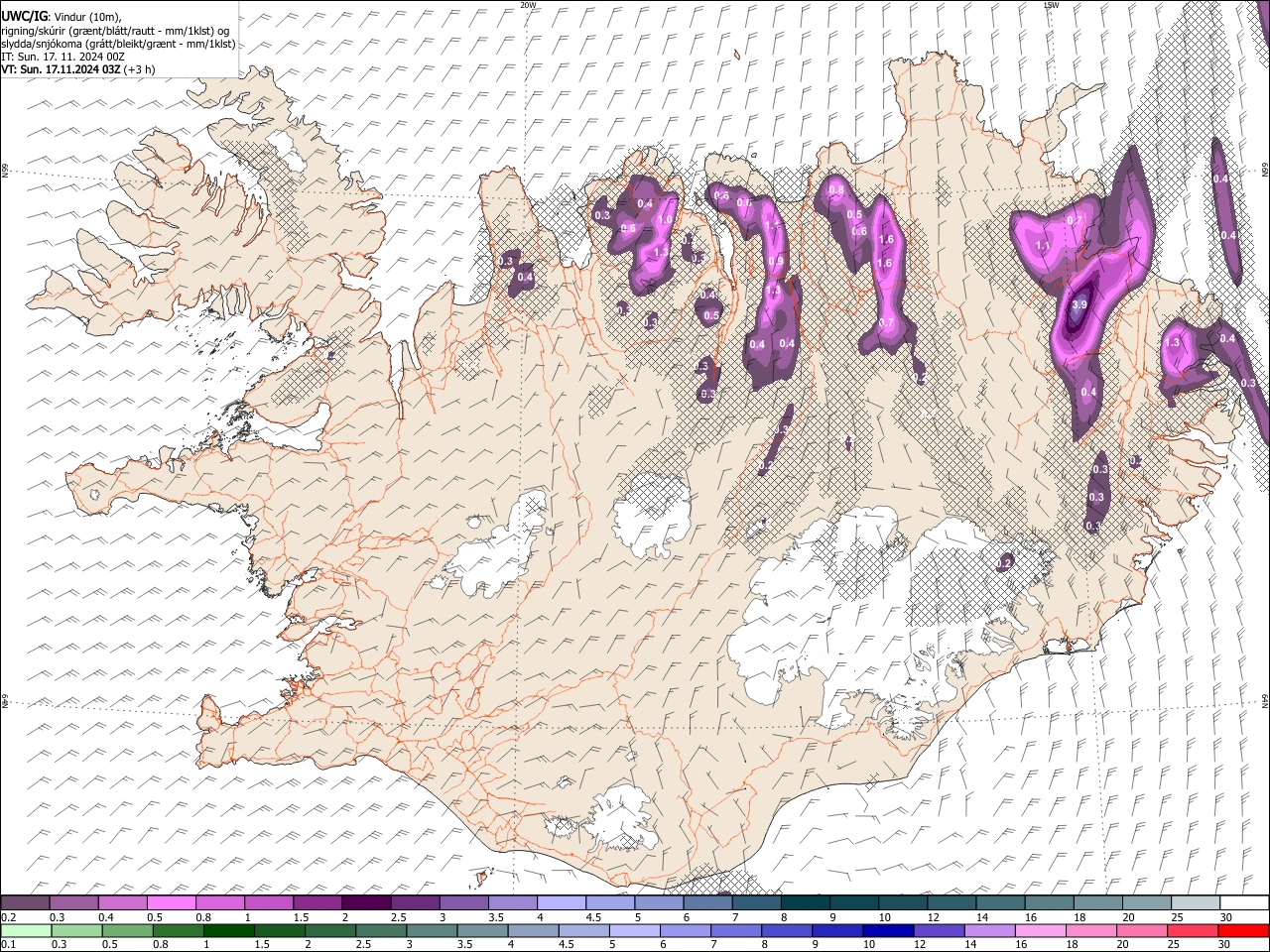Click the 20W longitude label at the top edge
1270x952 pixels.
point(529,5)
